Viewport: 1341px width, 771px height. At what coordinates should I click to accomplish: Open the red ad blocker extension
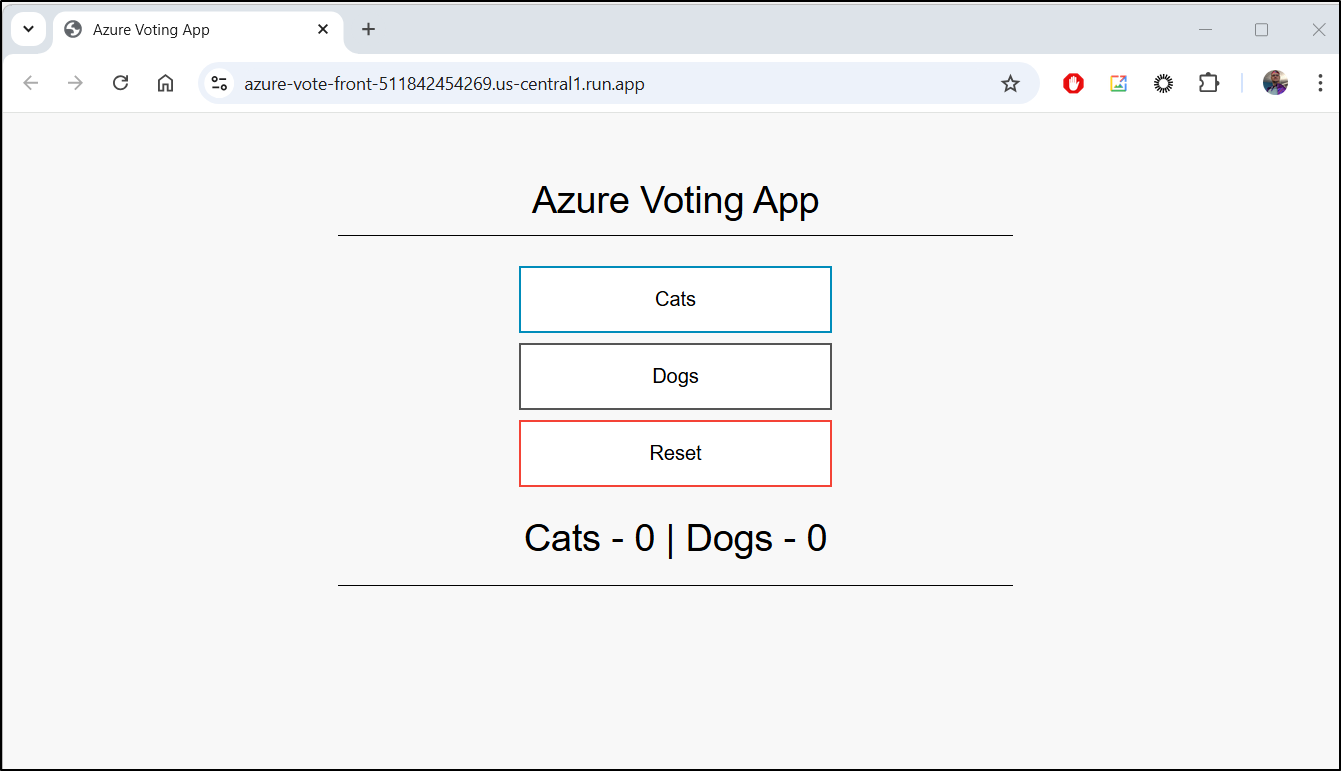(1074, 84)
